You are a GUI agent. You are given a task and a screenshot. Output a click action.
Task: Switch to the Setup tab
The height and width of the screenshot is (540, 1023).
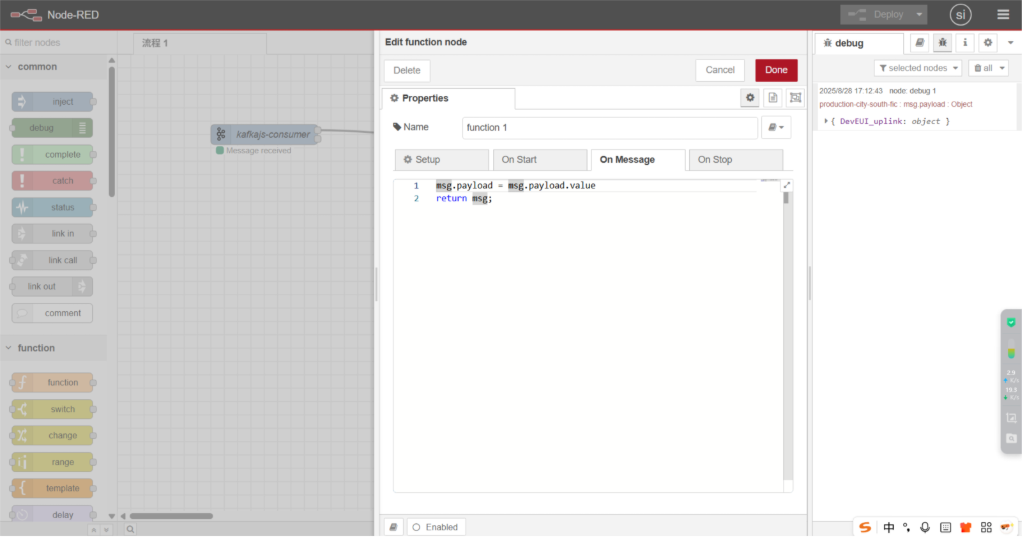(441, 160)
